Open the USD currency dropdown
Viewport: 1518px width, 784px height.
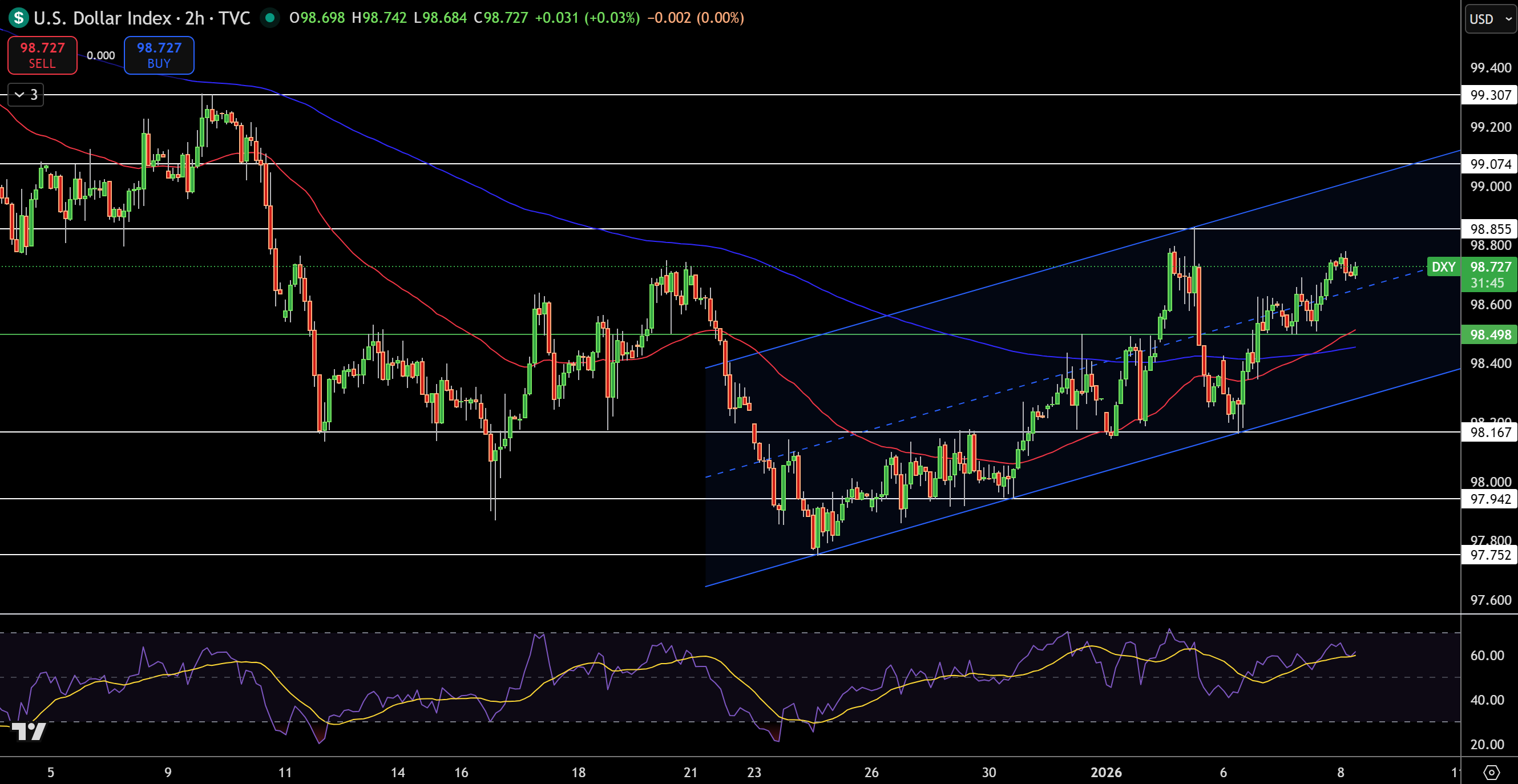pyautogui.click(x=1490, y=19)
